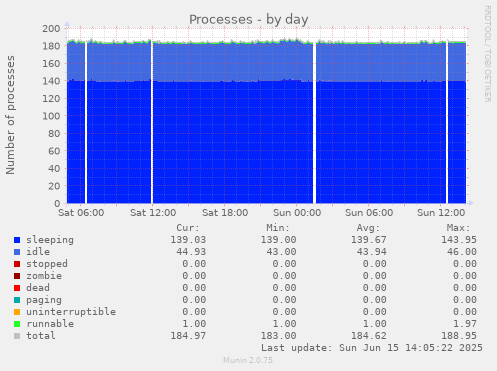Click the runnable legend color swatch
The image size is (497, 371).
click(x=17, y=324)
